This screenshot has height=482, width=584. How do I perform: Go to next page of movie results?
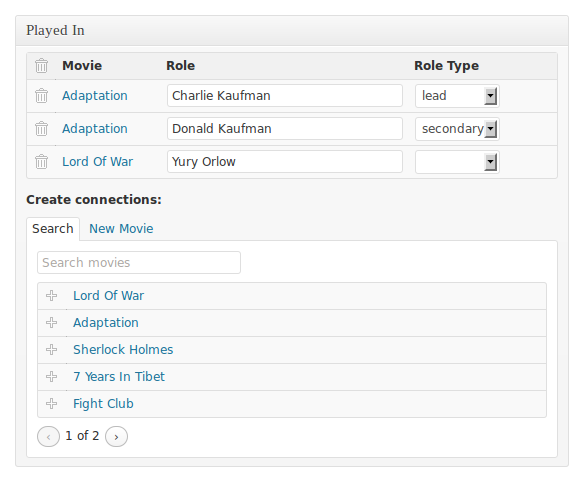pos(116,436)
